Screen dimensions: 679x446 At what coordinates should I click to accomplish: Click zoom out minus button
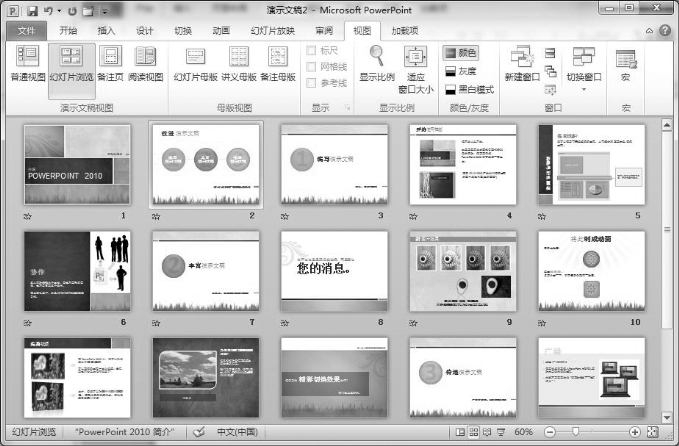(x=550, y=432)
